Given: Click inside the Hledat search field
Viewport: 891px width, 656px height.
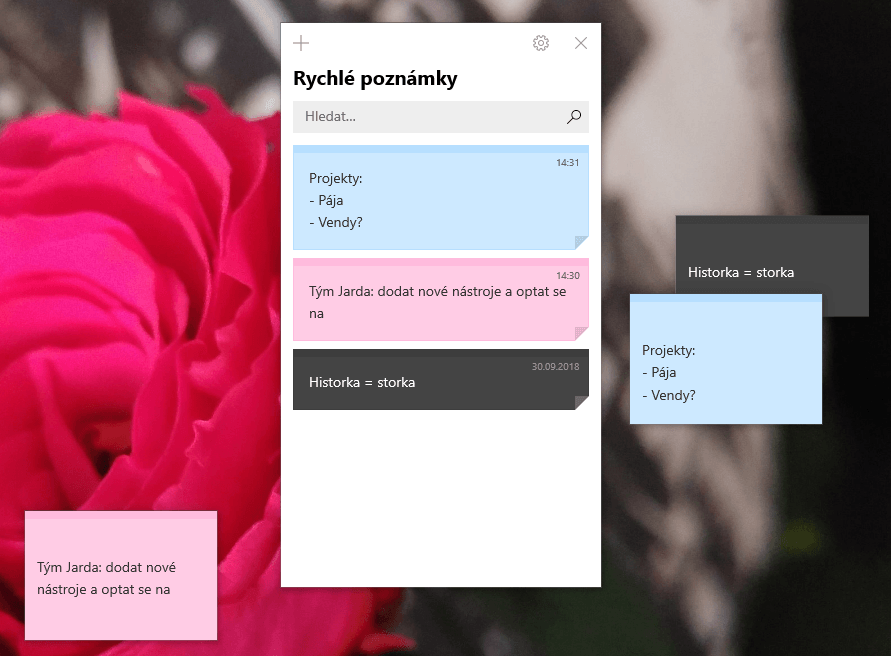Looking at the screenshot, I should 420,117.
